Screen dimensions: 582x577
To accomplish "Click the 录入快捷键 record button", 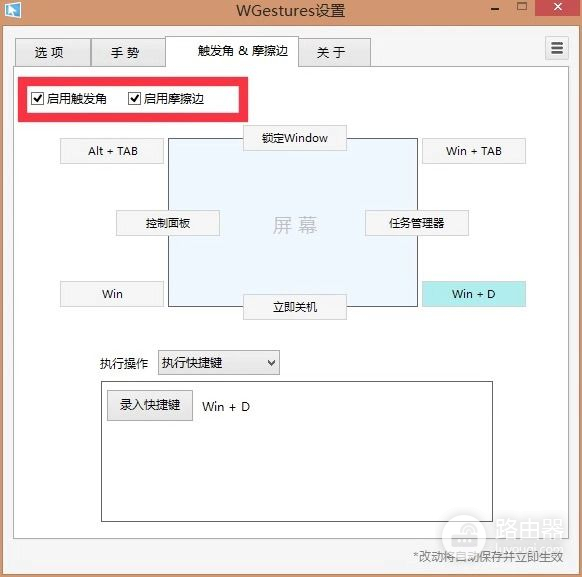I will [150, 405].
